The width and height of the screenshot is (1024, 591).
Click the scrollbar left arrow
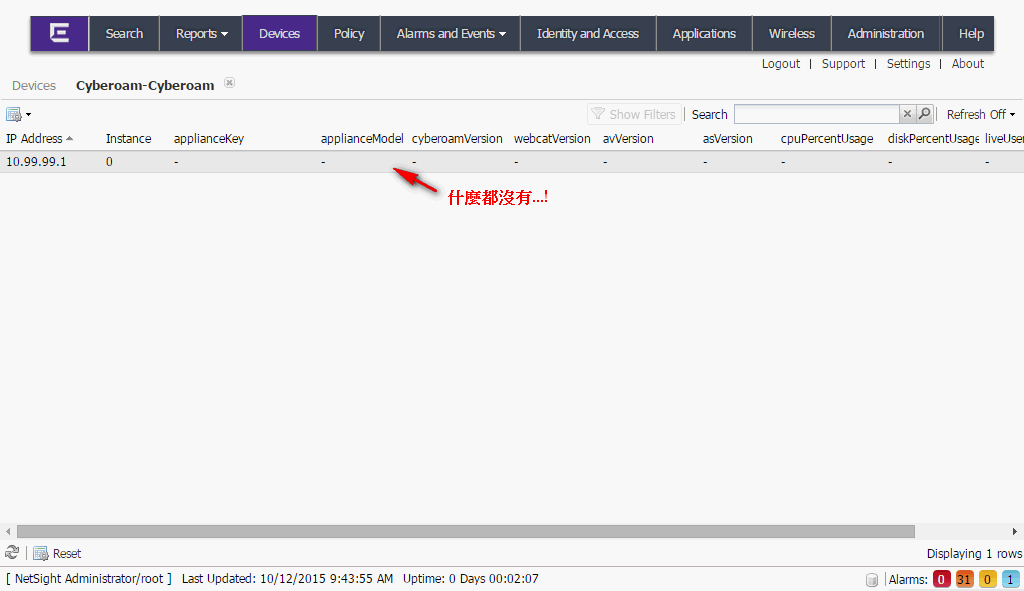(8, 532)
